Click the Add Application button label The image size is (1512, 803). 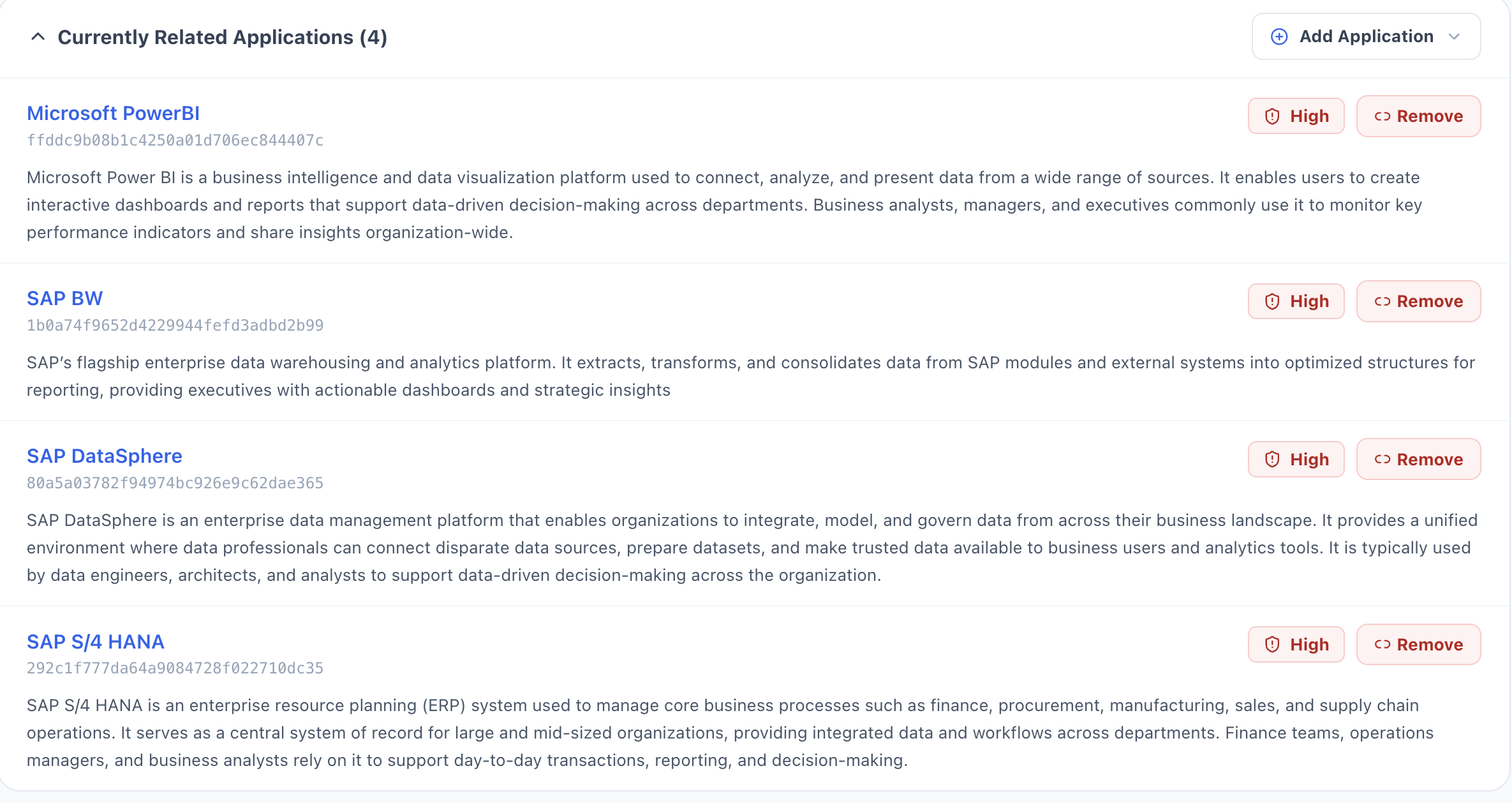[1367, 36]
